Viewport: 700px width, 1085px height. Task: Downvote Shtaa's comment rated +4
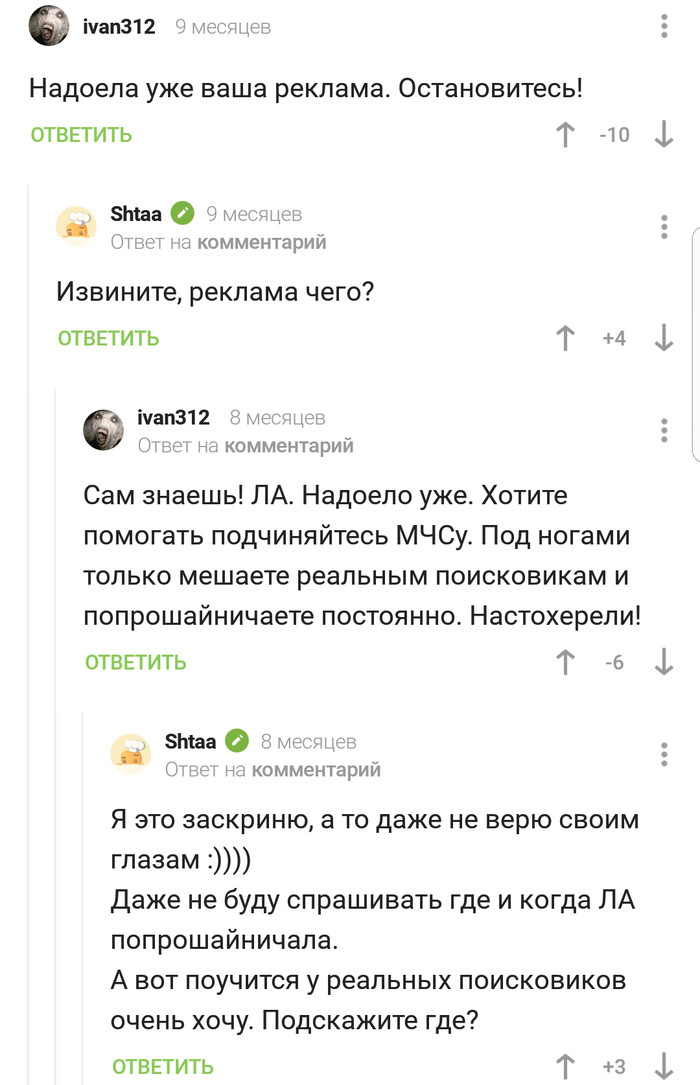tap(663, 338)
